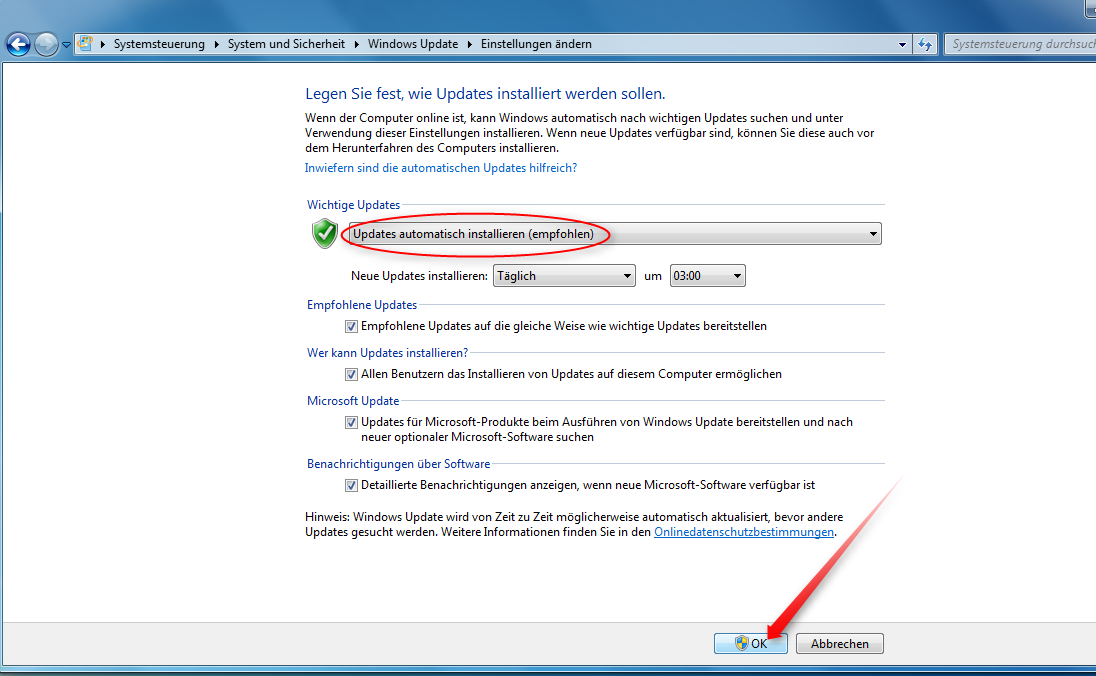This screenshot has height=676, width=1096.
Task: Click the heading Legen Sie fest, wie Updates installiert
Action: coord(485,94)
